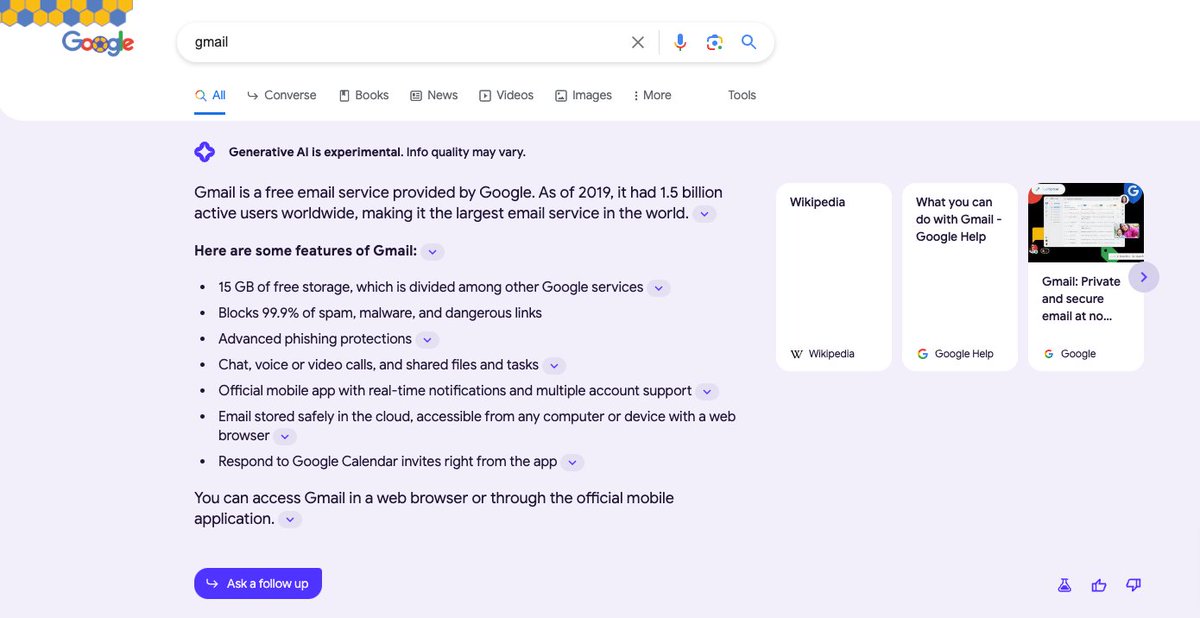Click the generative AI sparkle icon
1200x618 pixels.
pos(204,152)
